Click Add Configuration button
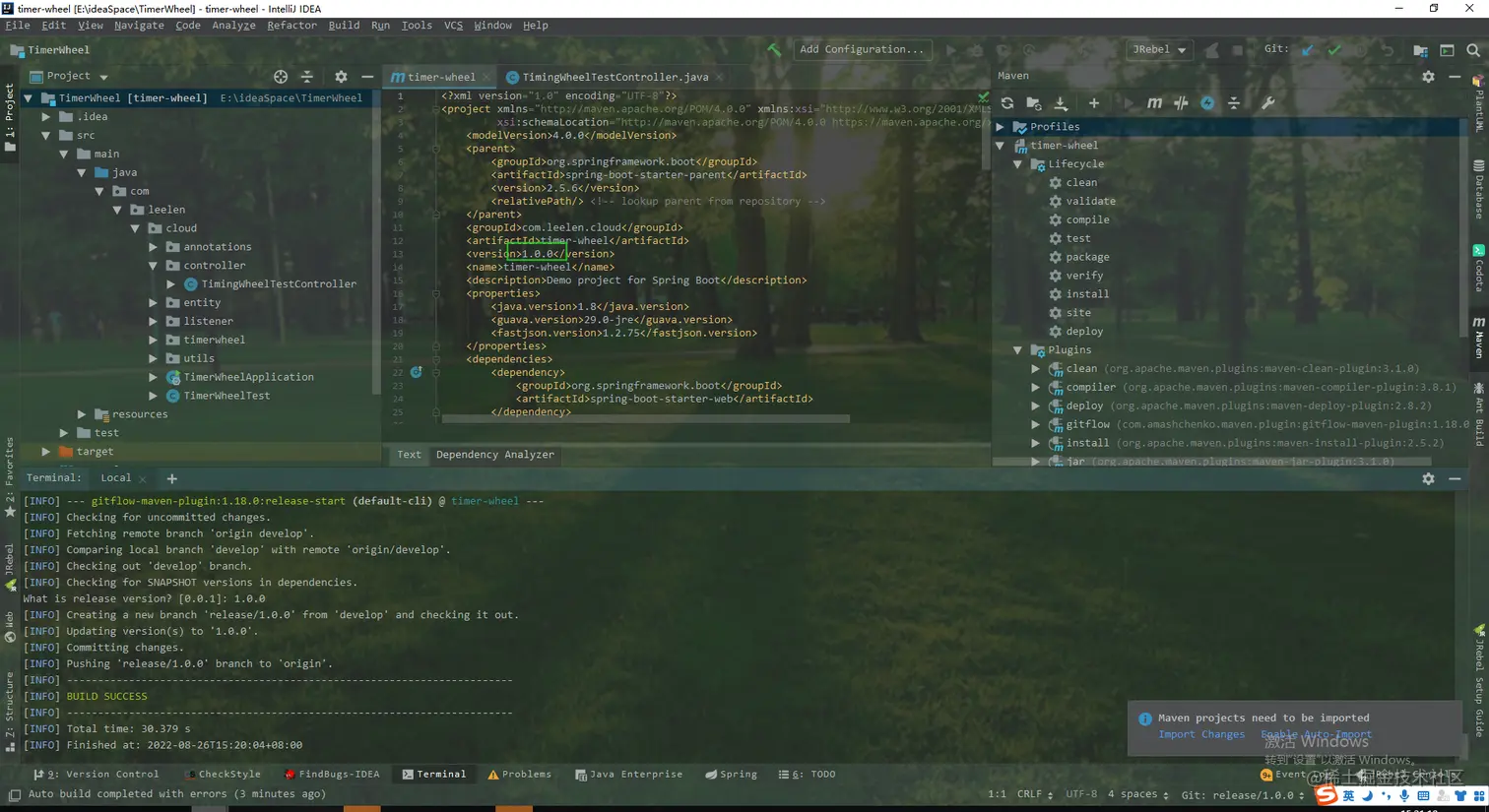The image size is (1489, 812). [x=862, y=50]
